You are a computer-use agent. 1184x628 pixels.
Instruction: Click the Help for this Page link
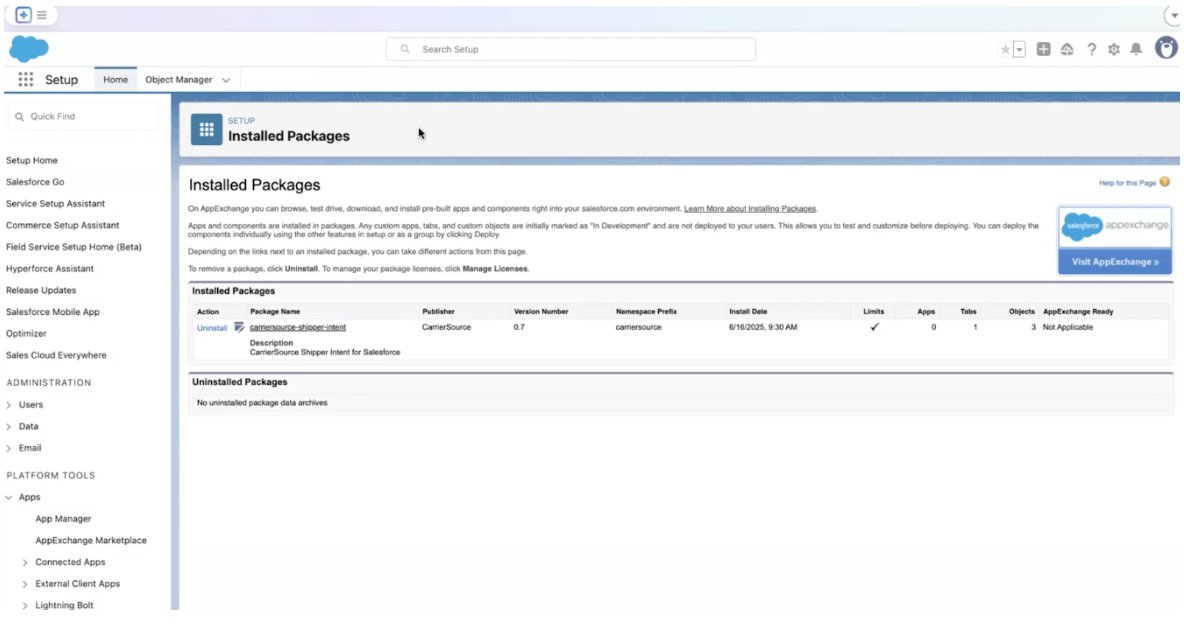coord(1127,183)
